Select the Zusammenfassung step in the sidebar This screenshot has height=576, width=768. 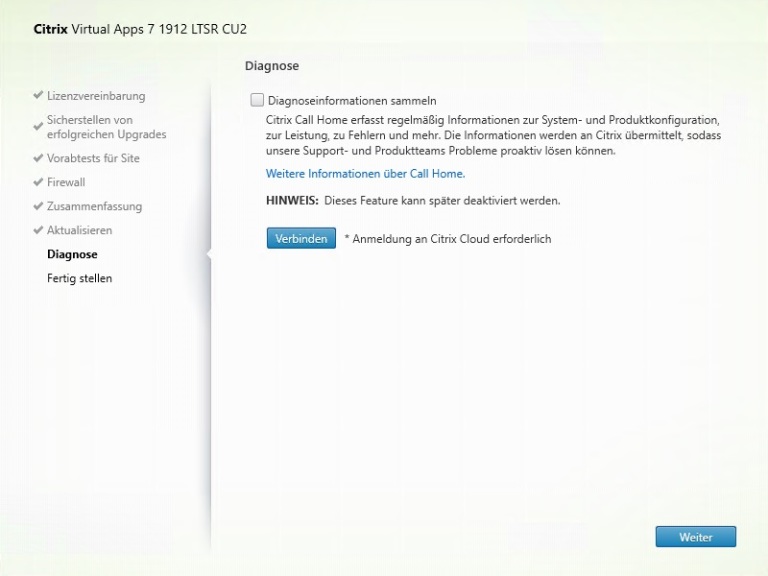point(95,206)
